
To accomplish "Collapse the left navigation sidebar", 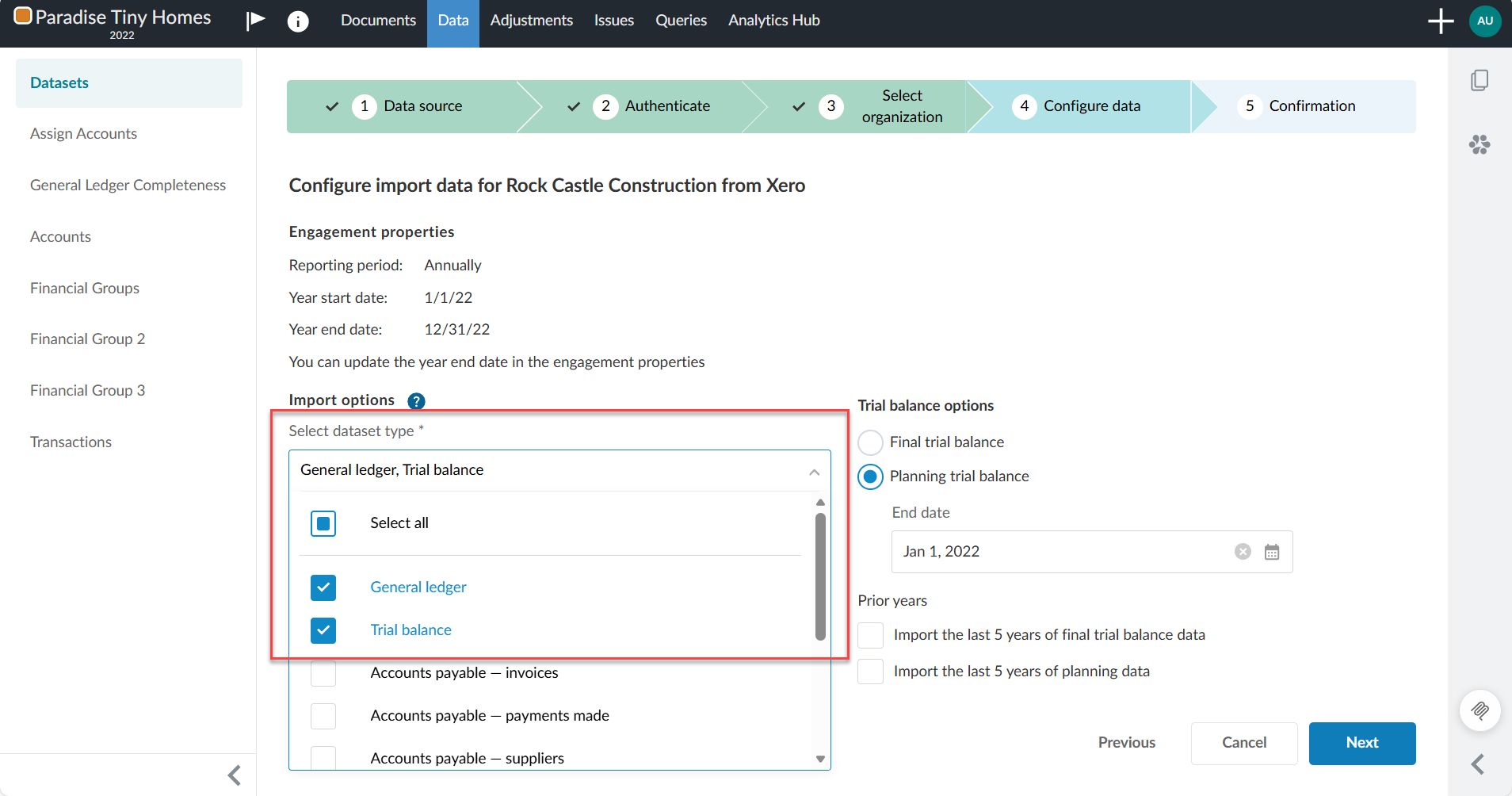I will [x=234, y=775].
